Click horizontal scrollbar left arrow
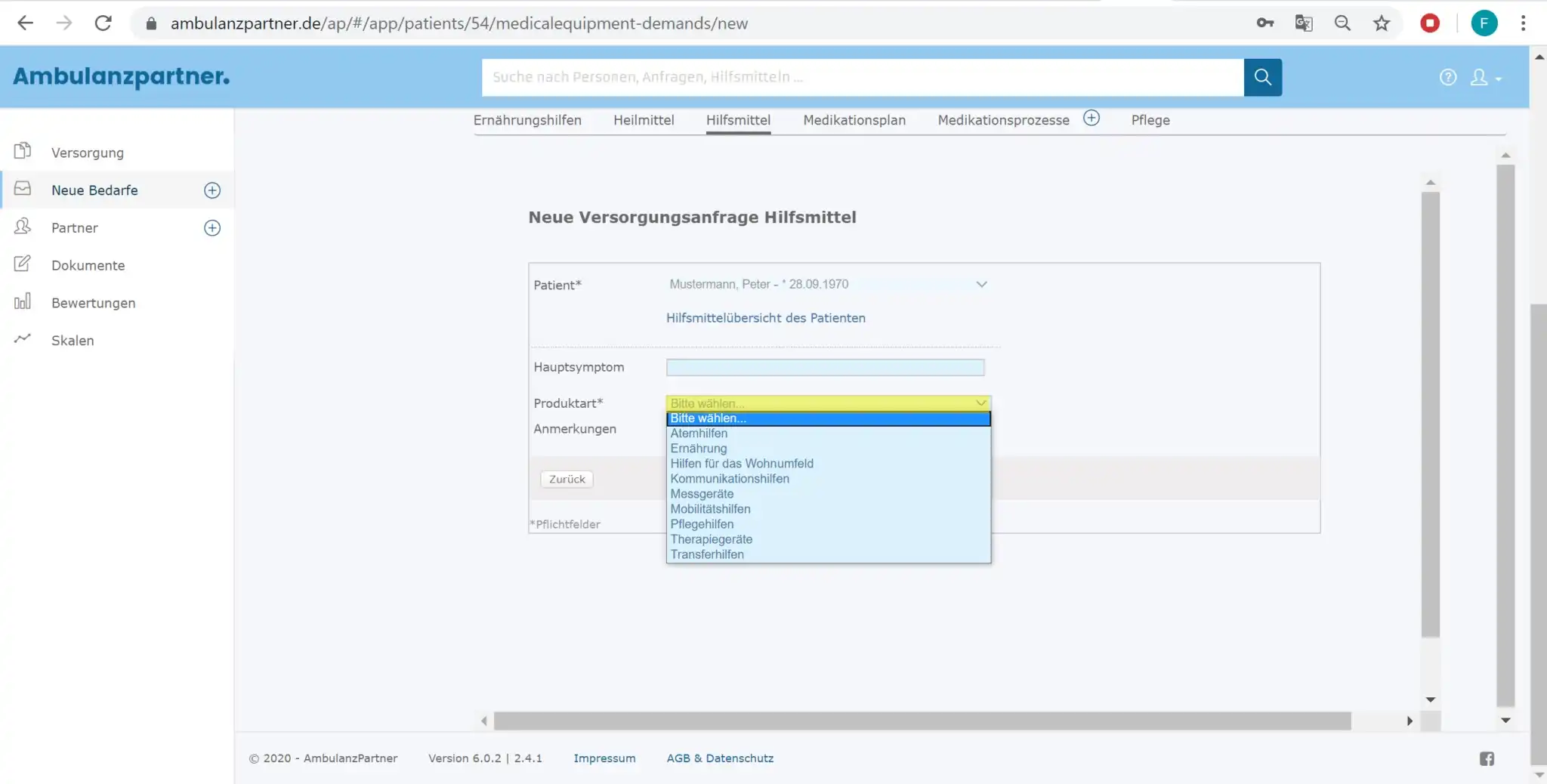 point(484,721)
